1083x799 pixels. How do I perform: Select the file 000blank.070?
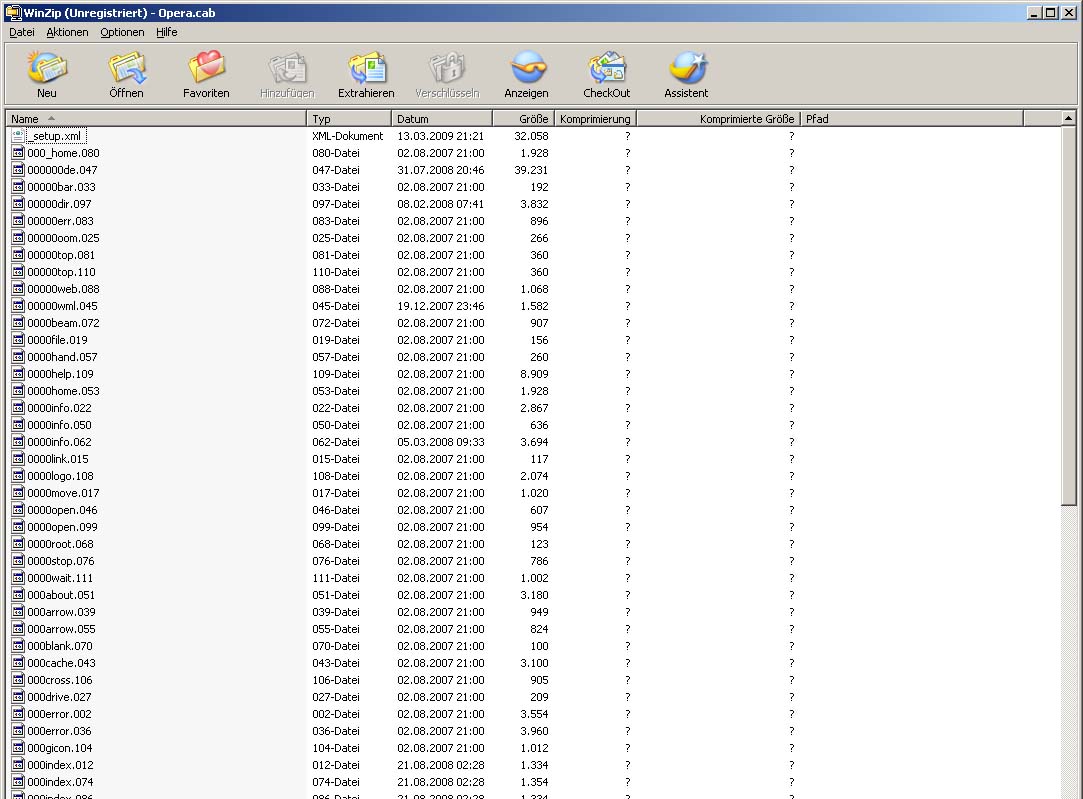[x=59, y=646]
